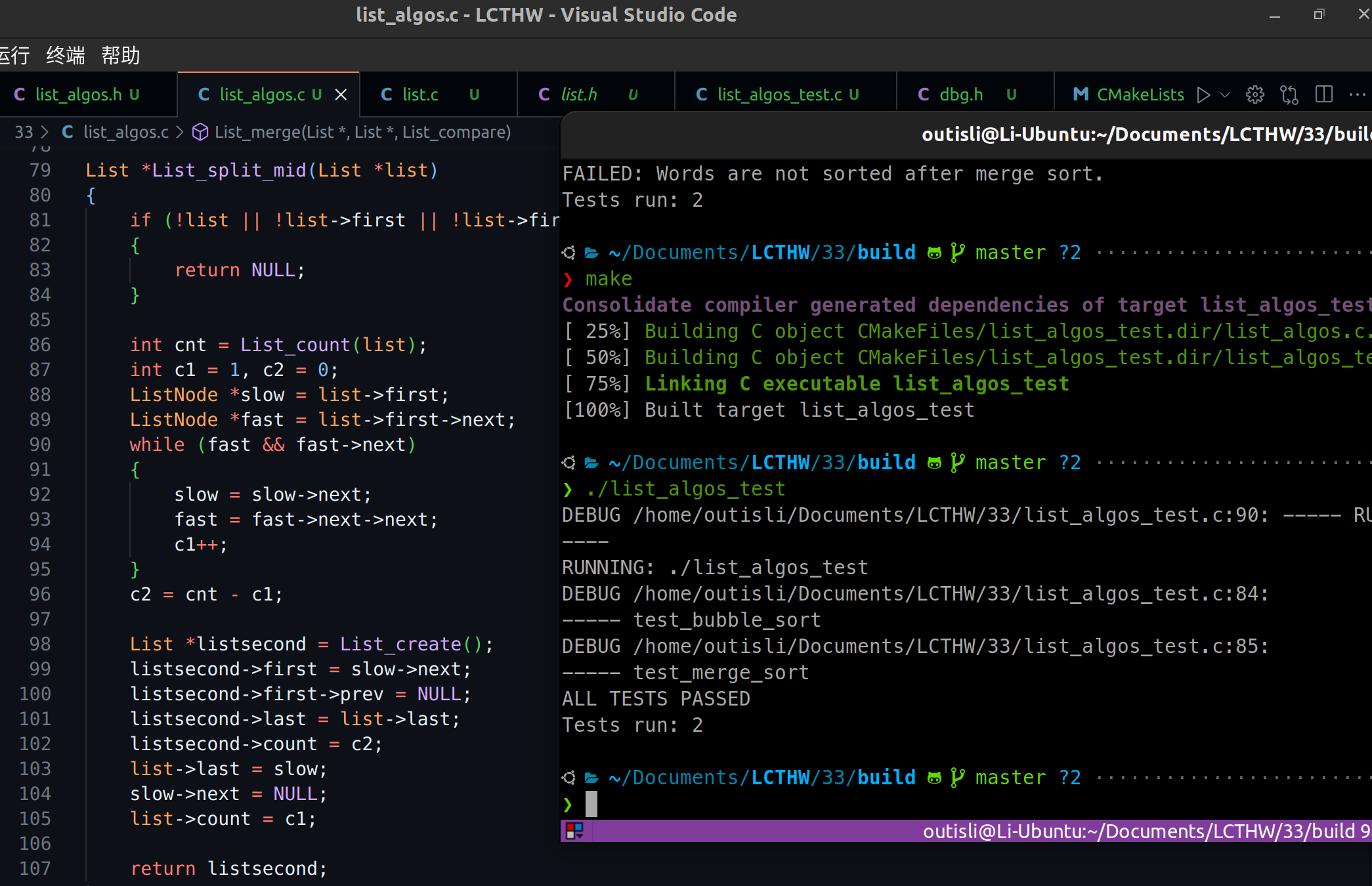
Task: Run the C file with the play icon
Action: 1203,95
